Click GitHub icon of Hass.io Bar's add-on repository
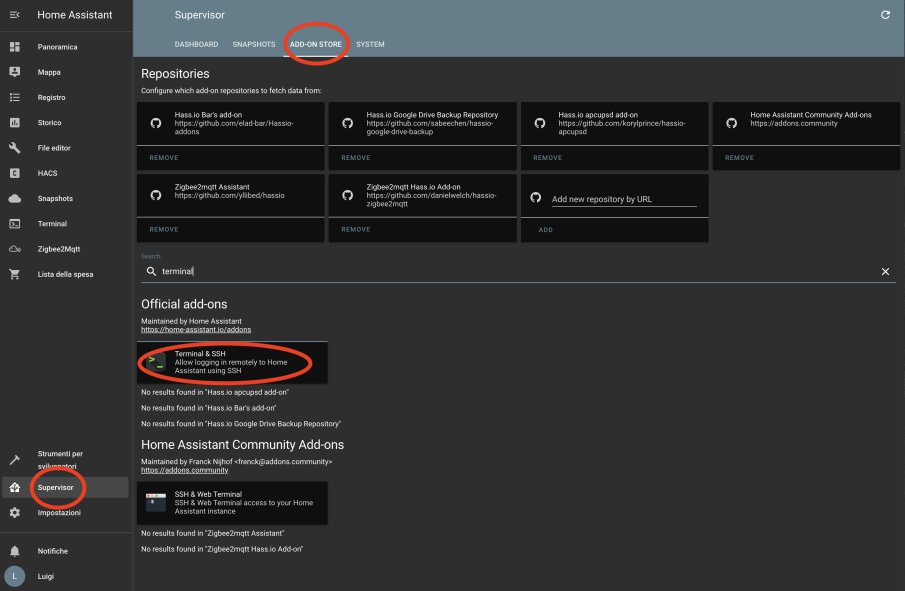The height and width of the screenshot is (591, 905). point(156,123)
